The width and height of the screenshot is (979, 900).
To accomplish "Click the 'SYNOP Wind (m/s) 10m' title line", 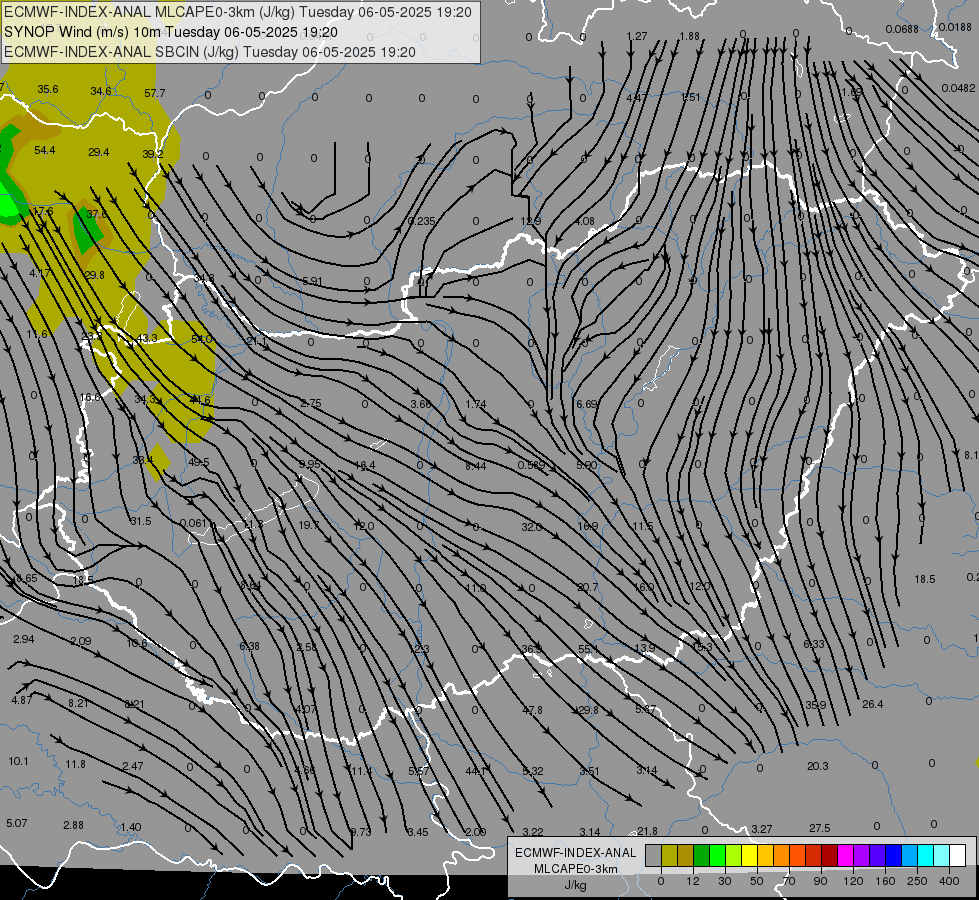I will [170, 32].
